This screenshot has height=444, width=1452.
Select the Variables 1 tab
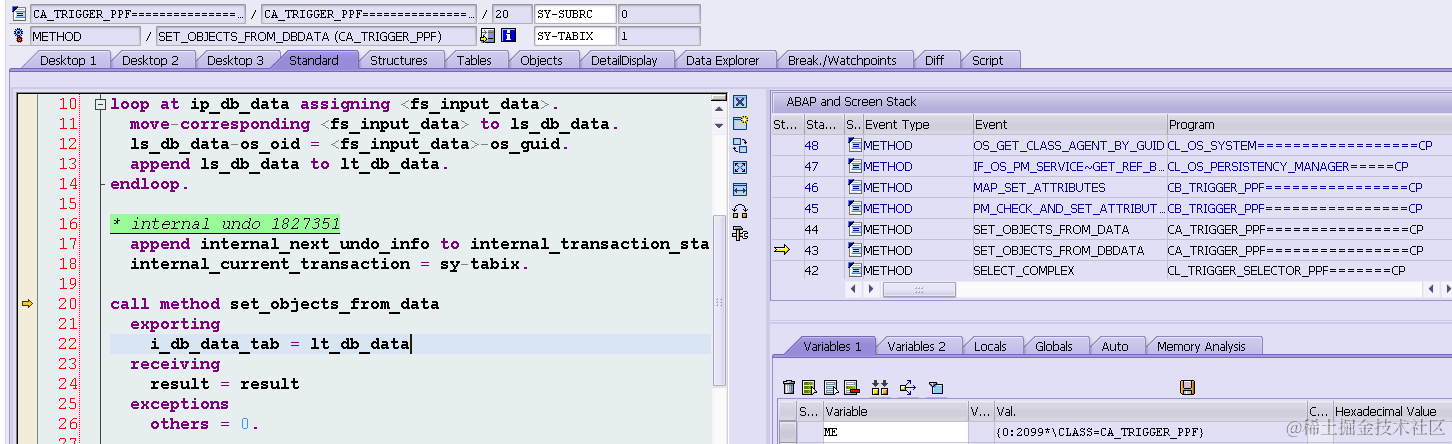click(832, 346)
